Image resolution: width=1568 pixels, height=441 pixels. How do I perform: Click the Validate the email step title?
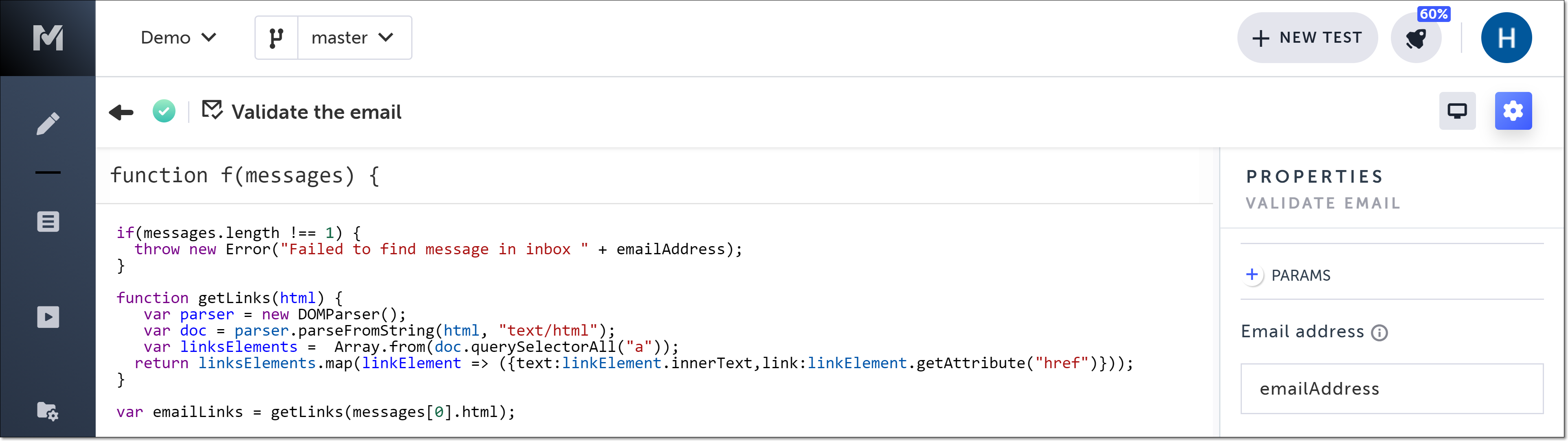point(316,112)
